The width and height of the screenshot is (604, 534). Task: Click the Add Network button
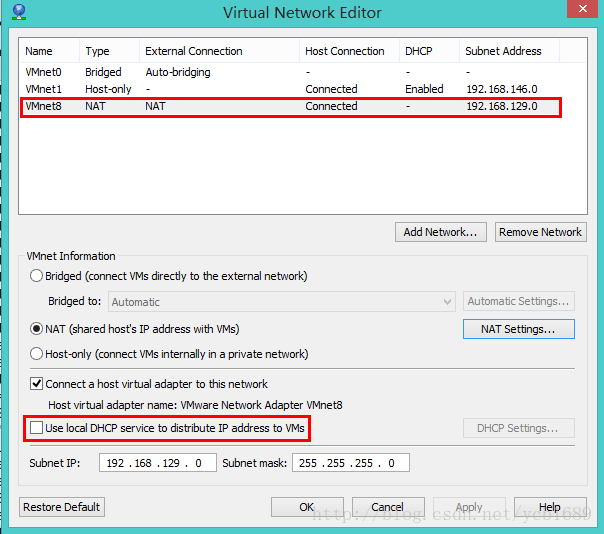click(x=441, y=232)
